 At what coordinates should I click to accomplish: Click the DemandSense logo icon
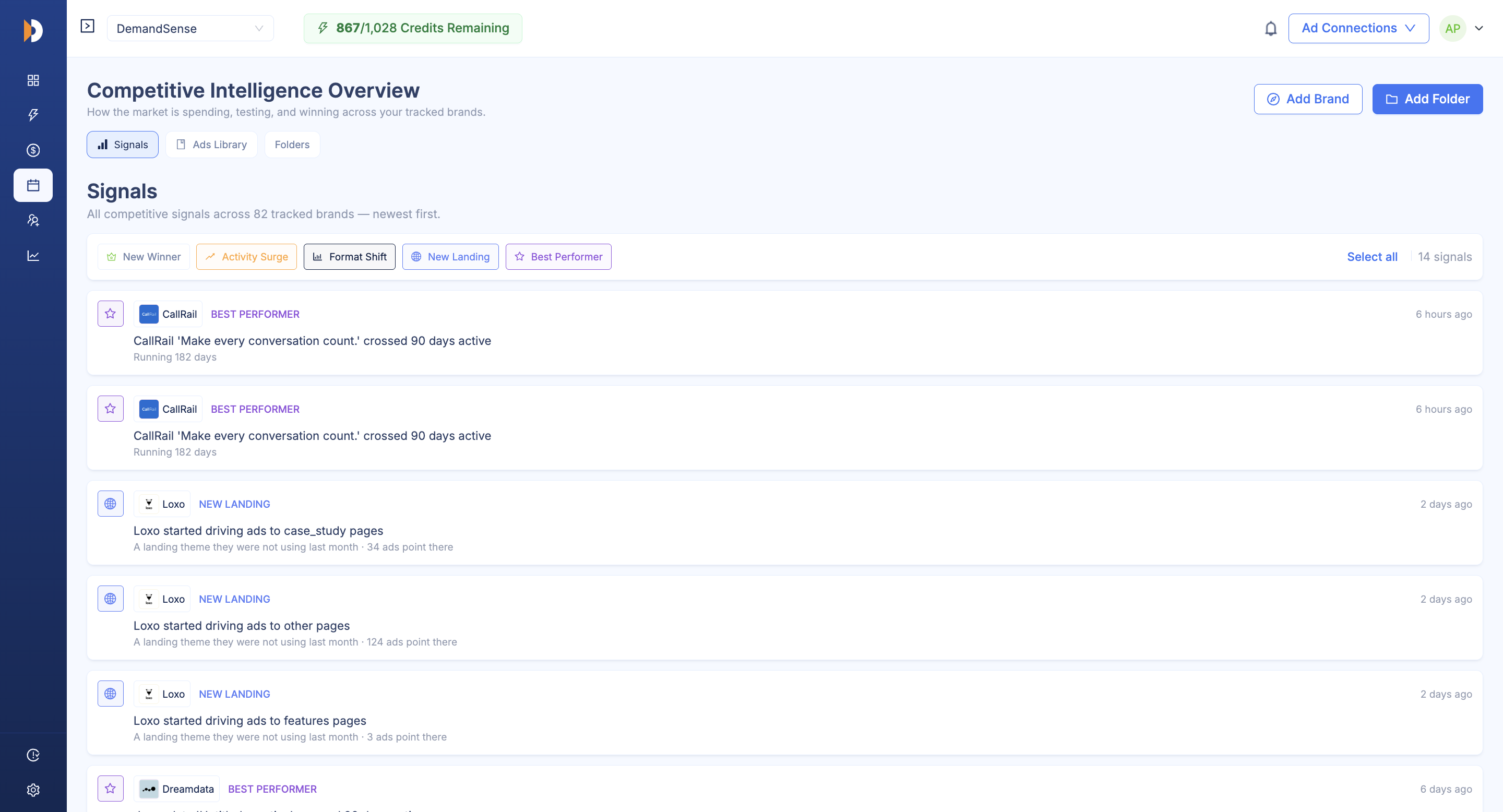pyautogui.click(x=33, y=30)
